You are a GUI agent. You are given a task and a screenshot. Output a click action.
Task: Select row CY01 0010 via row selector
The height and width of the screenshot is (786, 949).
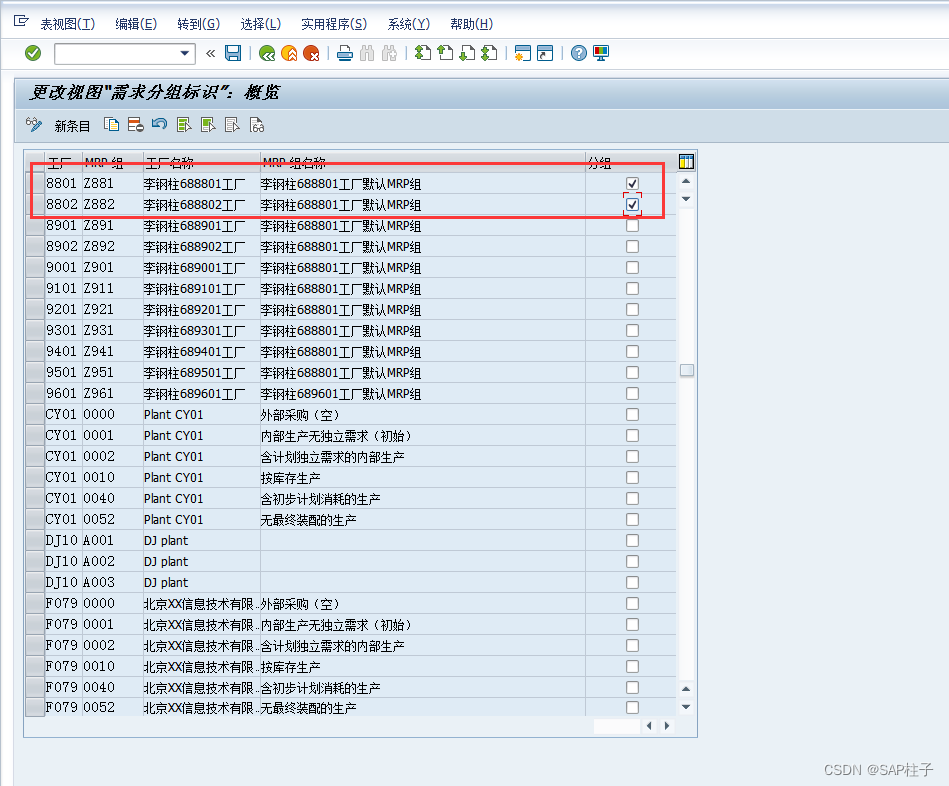(36, 477)
